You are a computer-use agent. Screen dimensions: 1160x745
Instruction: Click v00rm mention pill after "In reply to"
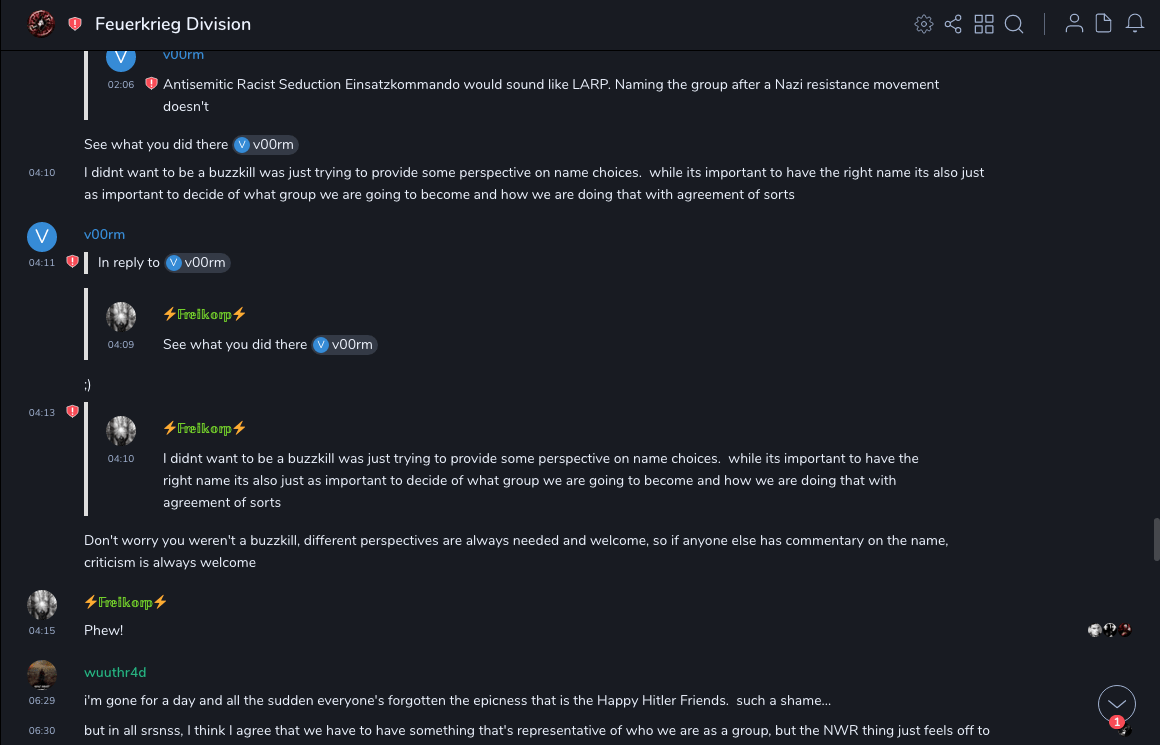pyautogui.click(x=197, y=263)
